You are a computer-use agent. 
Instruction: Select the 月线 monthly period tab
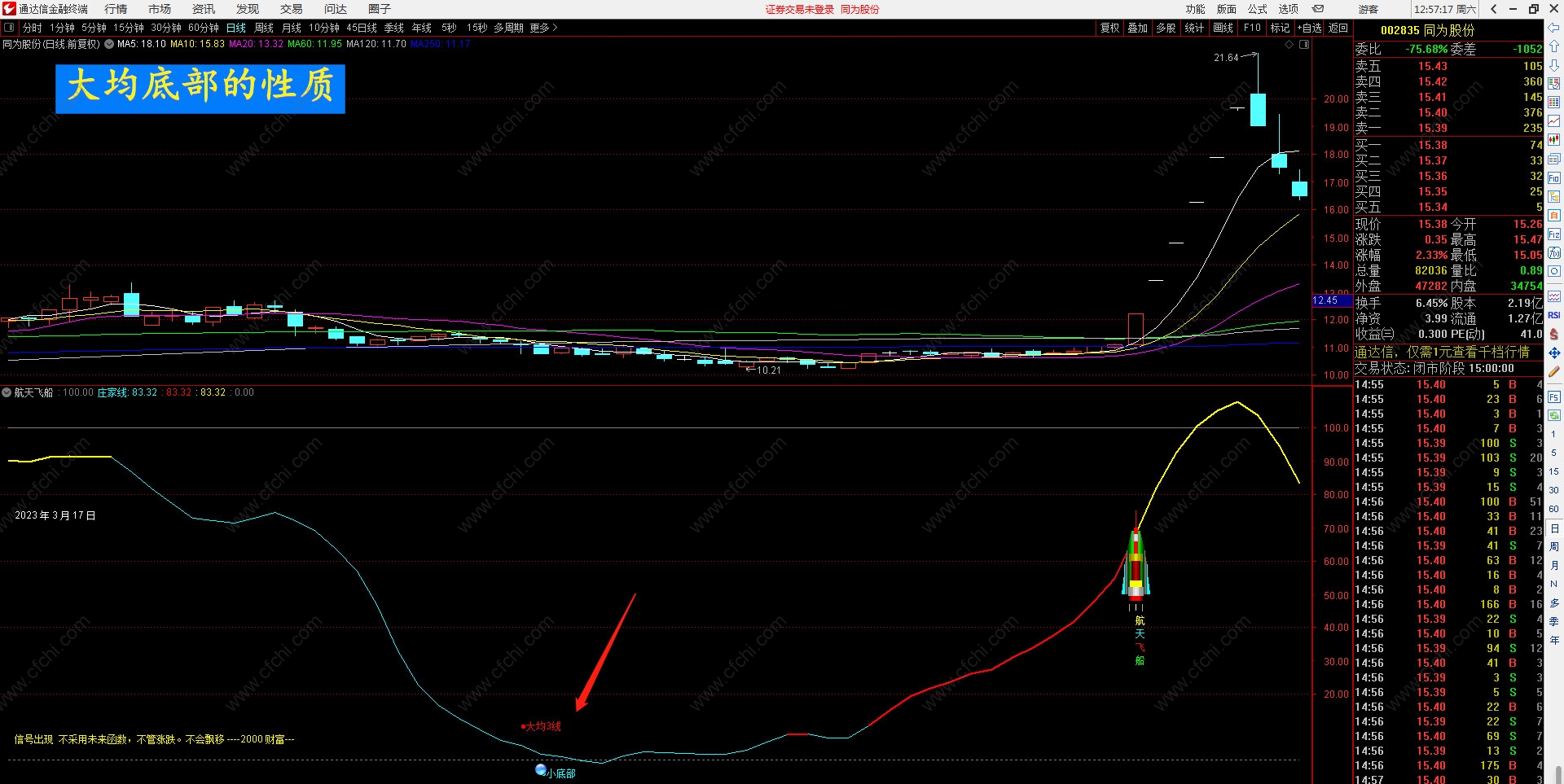[292, 28]
